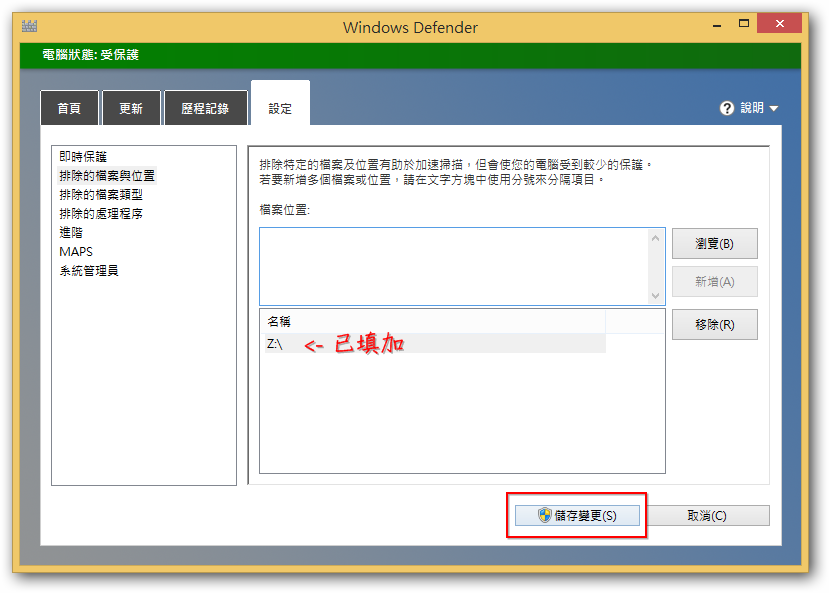The height and width of the screenshot is (593, 829).
Task: Click inside the 檔案位置 text box
Action: (453, 265)
